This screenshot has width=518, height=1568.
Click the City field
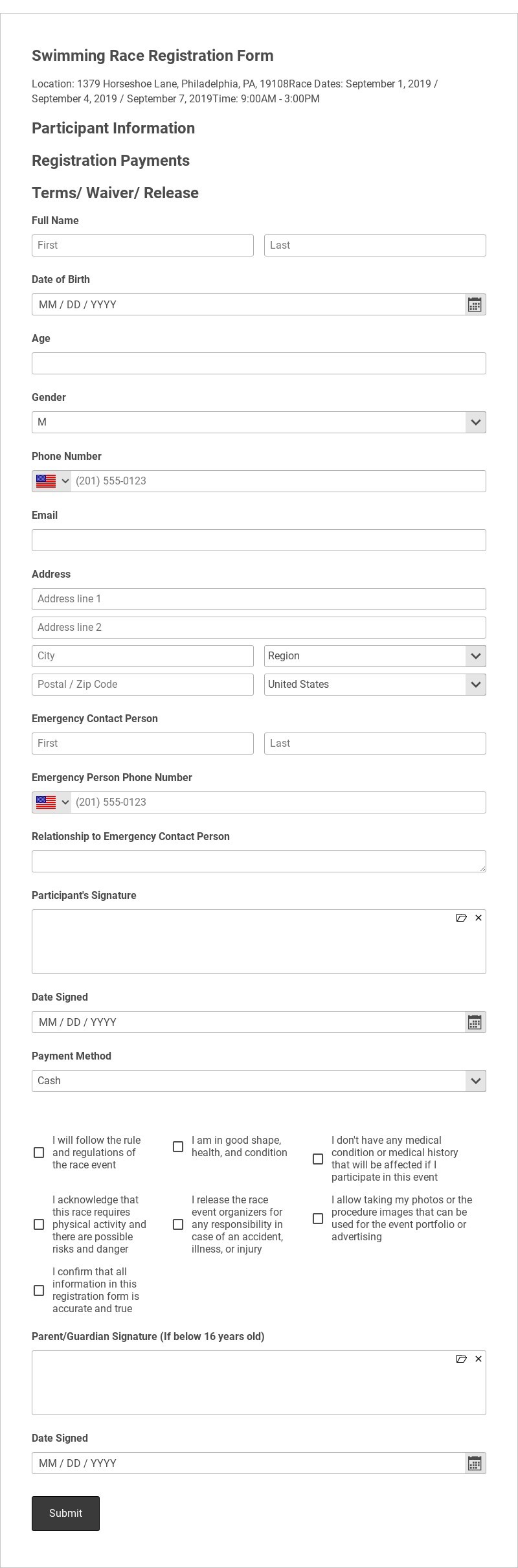tap(142, 656)
